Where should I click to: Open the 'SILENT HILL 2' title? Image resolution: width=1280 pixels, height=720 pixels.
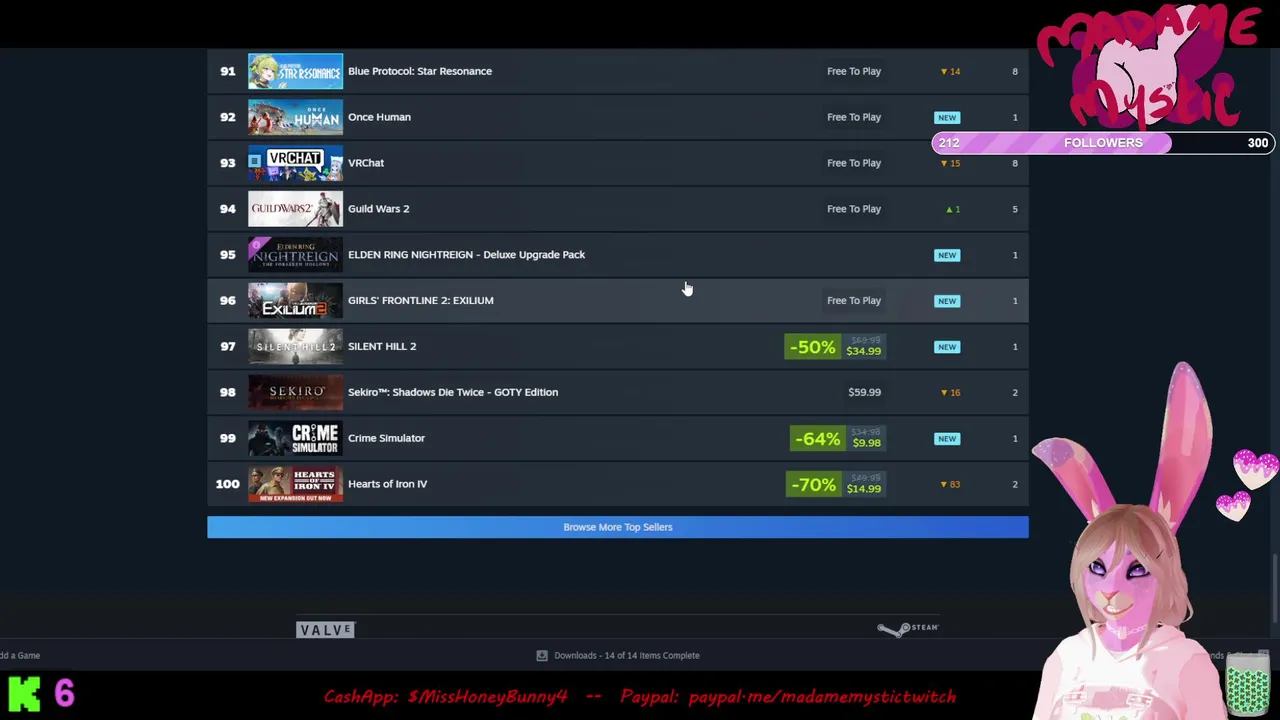[382, 346]
